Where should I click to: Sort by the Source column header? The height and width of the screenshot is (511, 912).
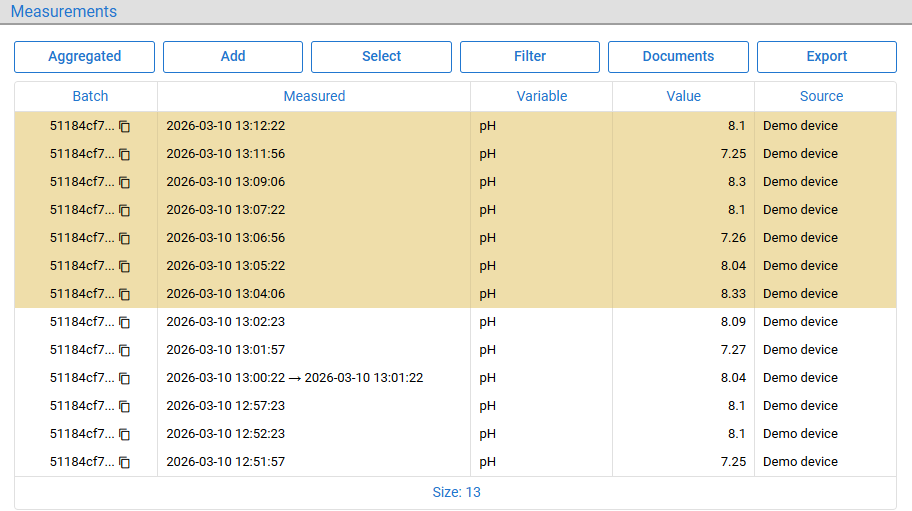821,96
